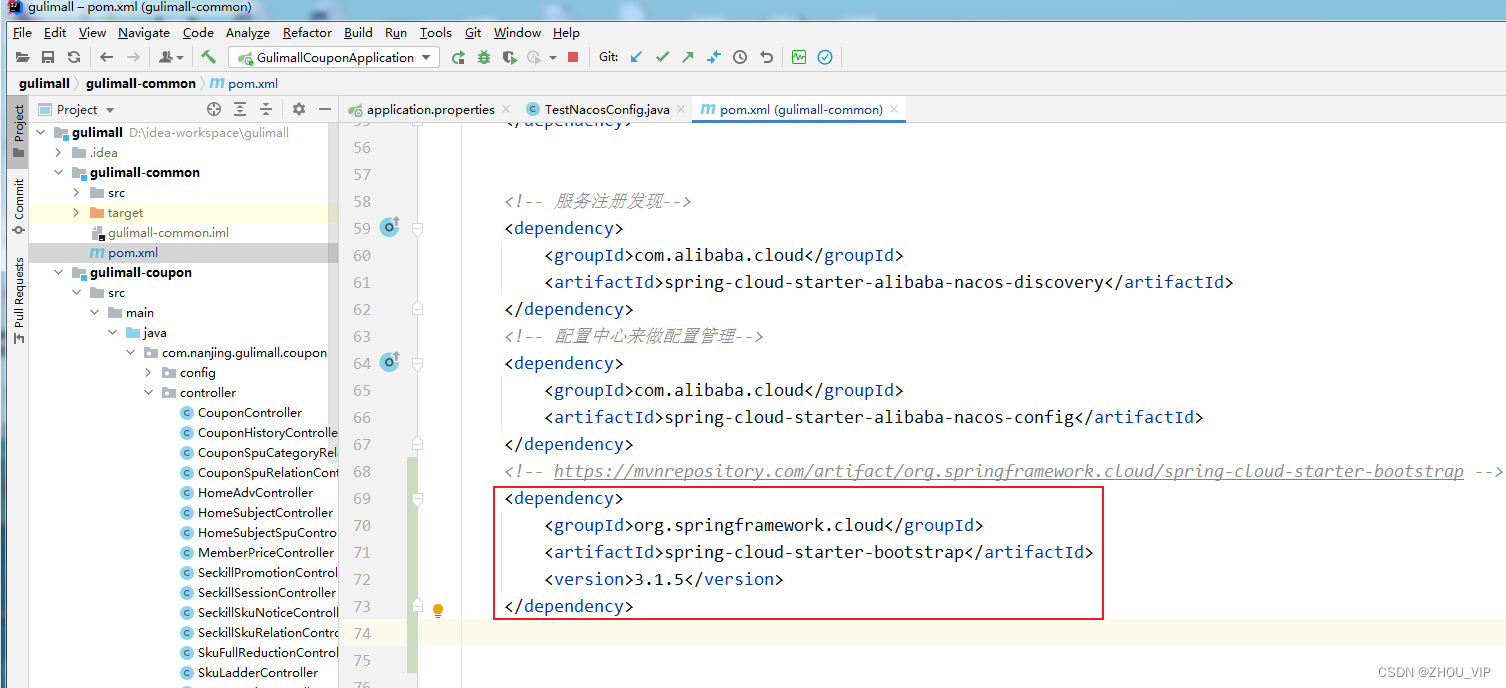
Task: Hide the Project panel with the minus icon
Action: click(325, 109)
